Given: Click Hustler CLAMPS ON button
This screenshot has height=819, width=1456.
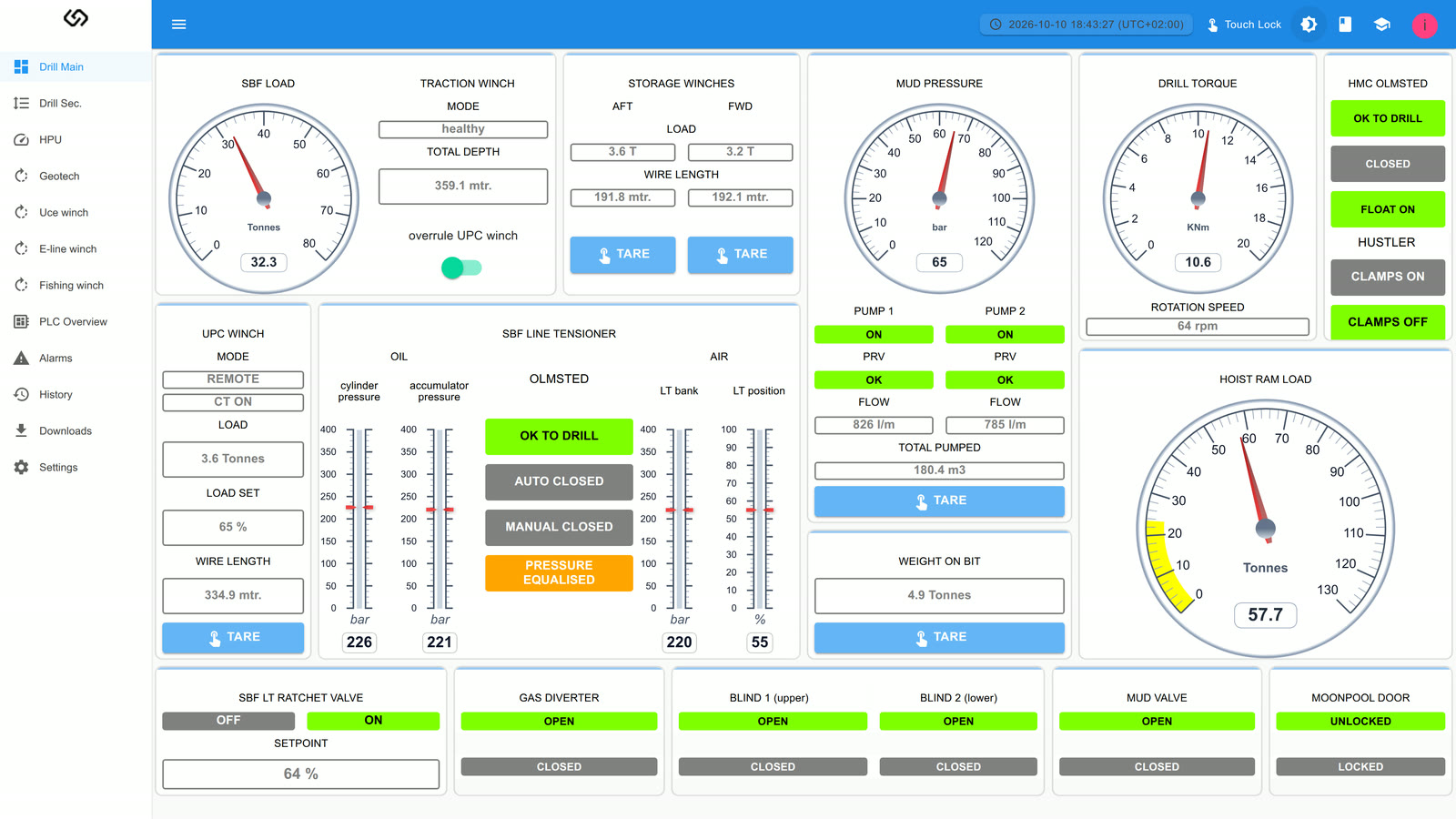Looking at the screenshot, I should click(x=1388, y=277).
